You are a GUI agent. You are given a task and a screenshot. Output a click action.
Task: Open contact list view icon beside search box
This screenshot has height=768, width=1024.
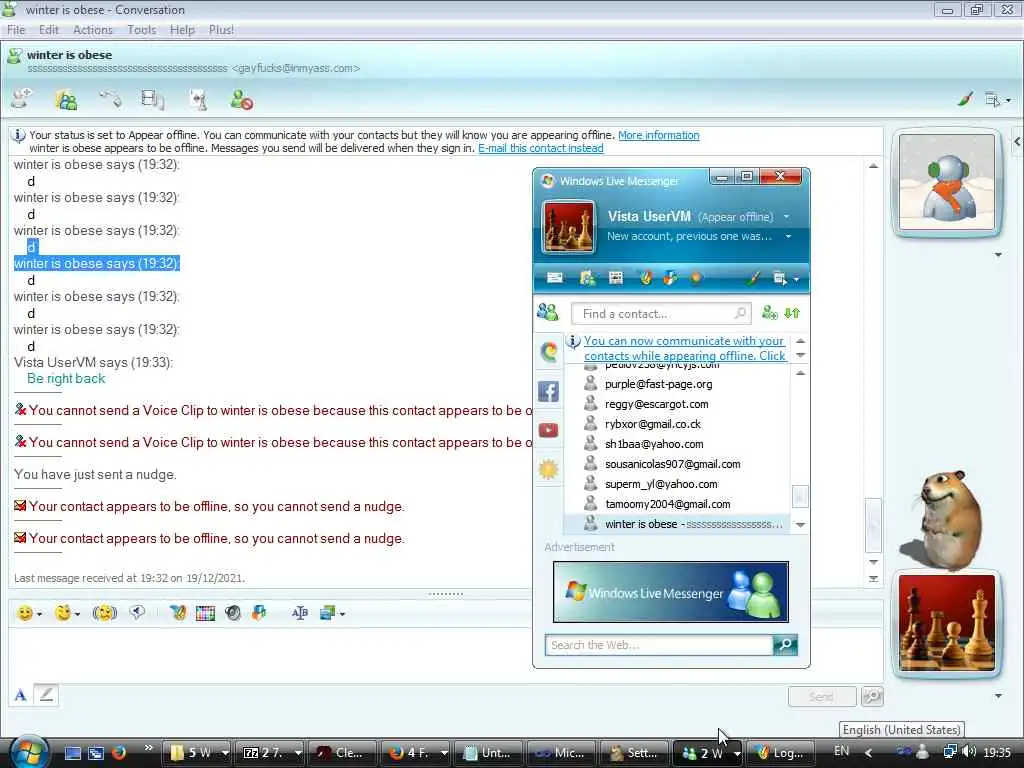click(548, 313)
